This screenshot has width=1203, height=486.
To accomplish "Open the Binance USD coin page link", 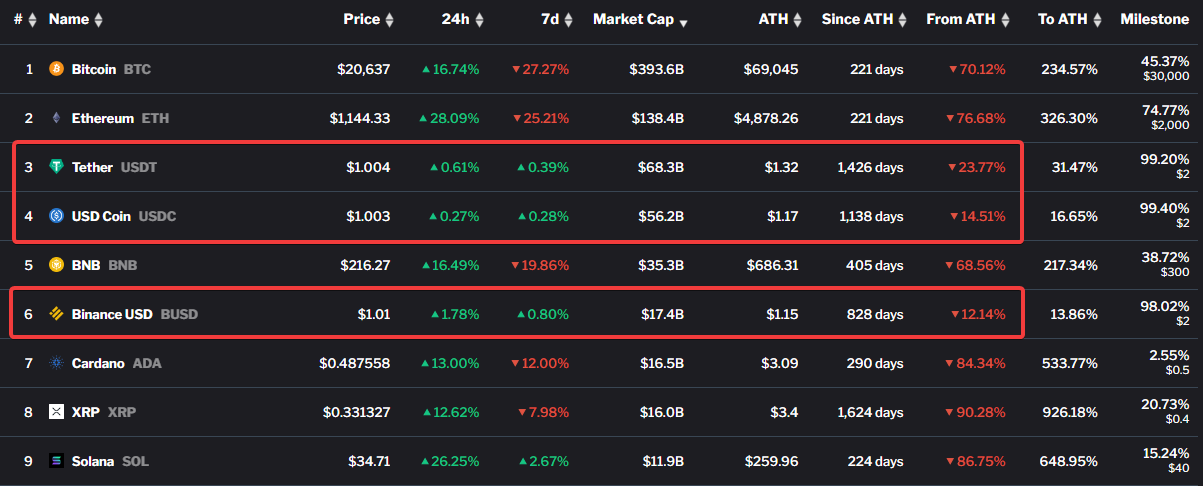I will click(135, 314).
